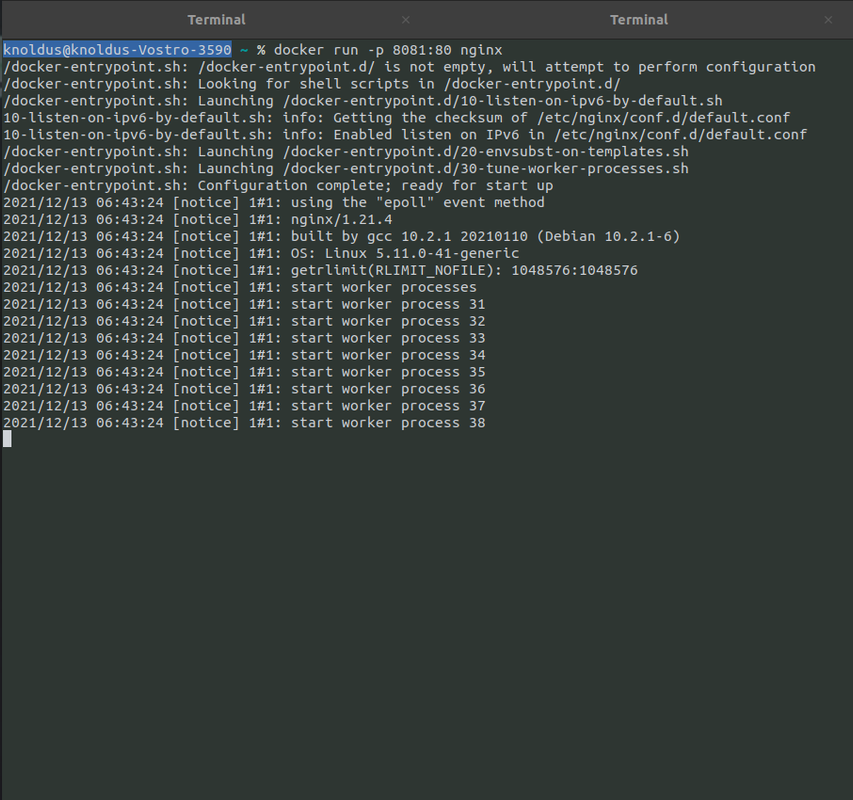Click the 'start worker processes' line
853x800 pixels.
(240, 287)
